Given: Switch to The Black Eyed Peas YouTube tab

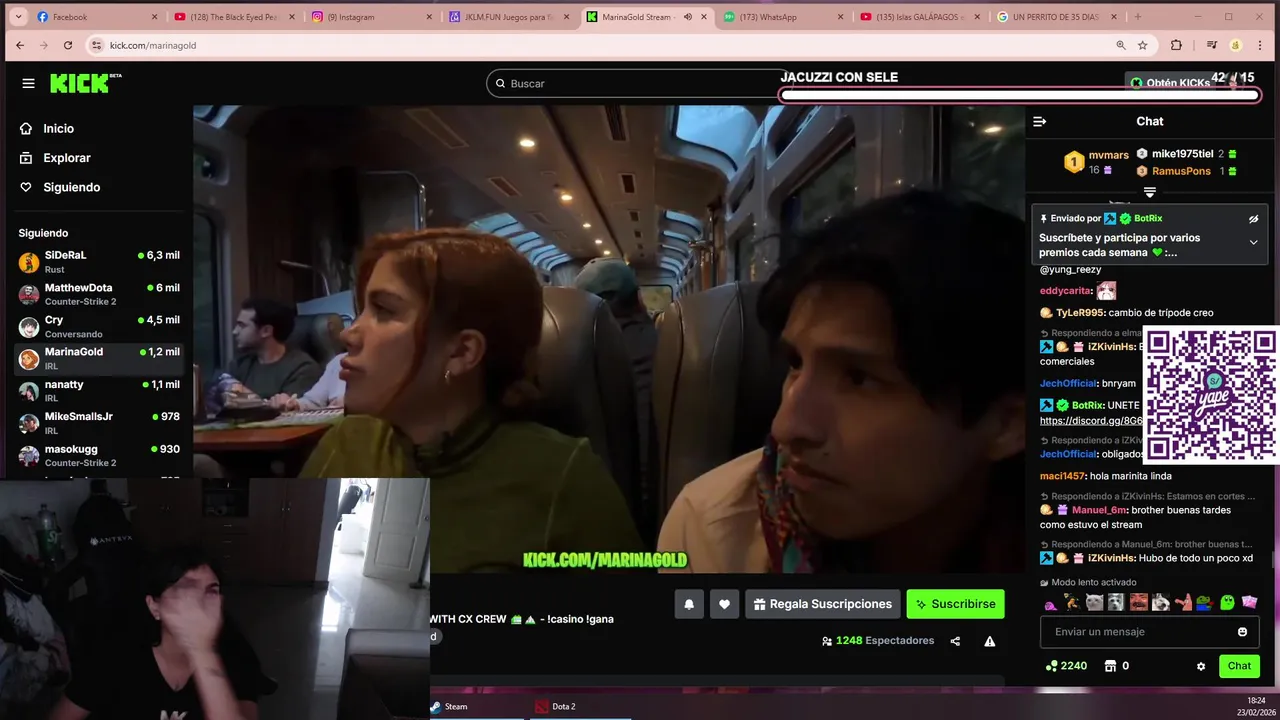Looking at the screenshot, I should pos(232,17).
